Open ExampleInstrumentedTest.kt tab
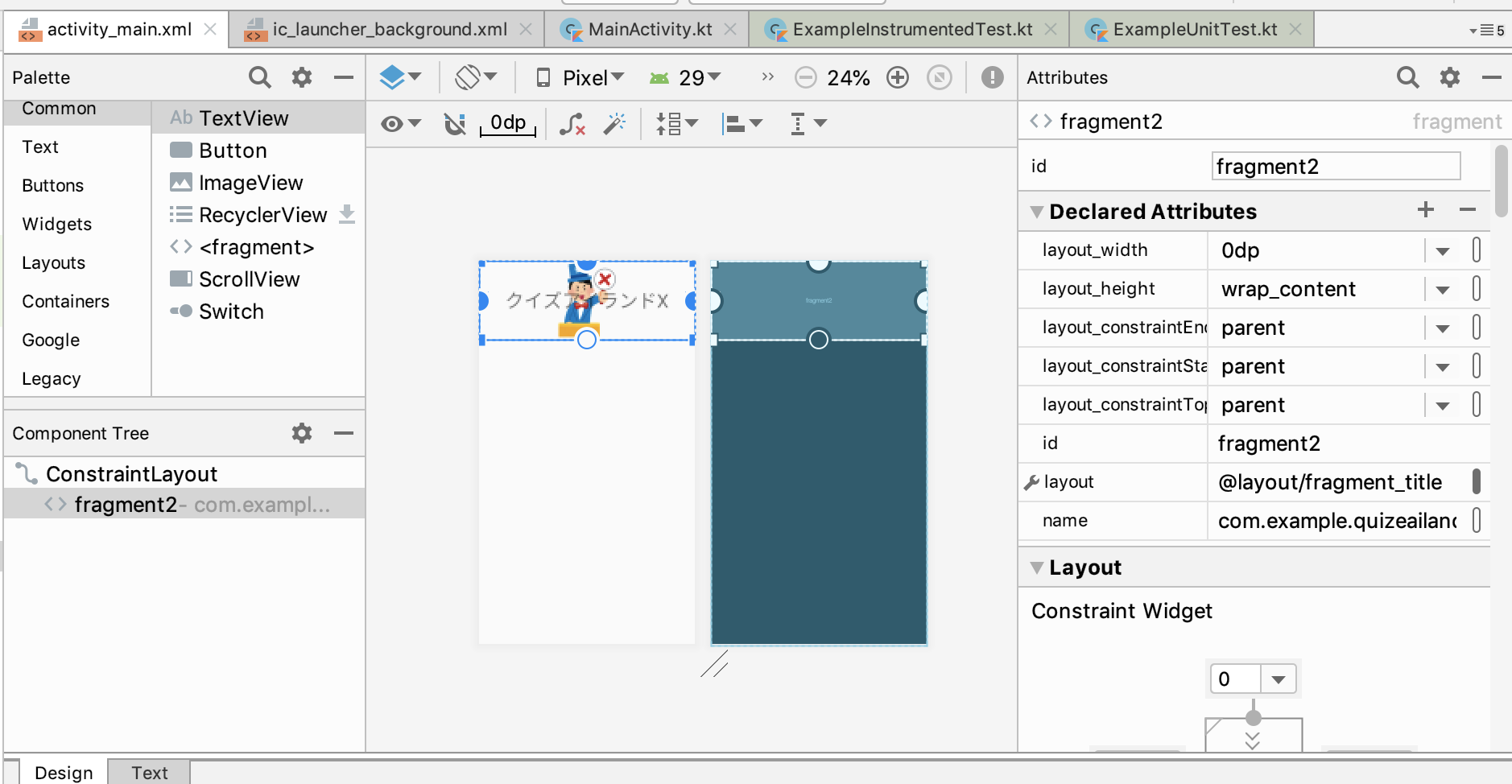 click(x=911, y=30)
